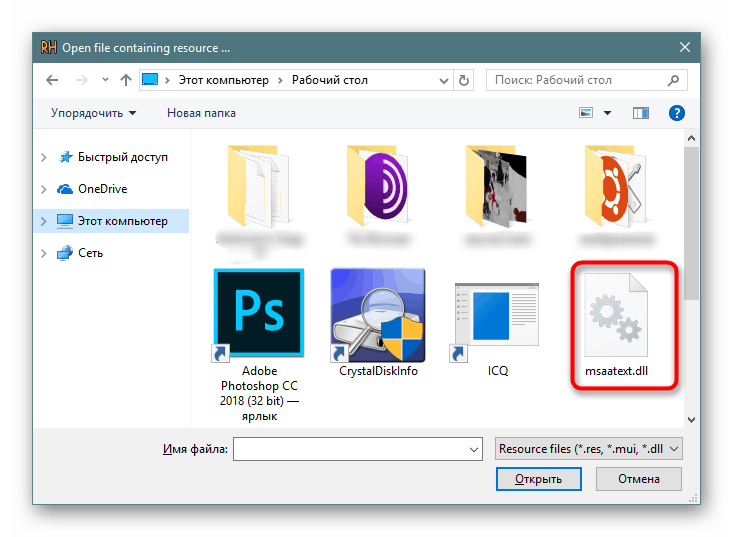Viewport: 733px width, 537px height.
Task: Select the Tor Browser folder icon
Action: [x=378, y=186]
